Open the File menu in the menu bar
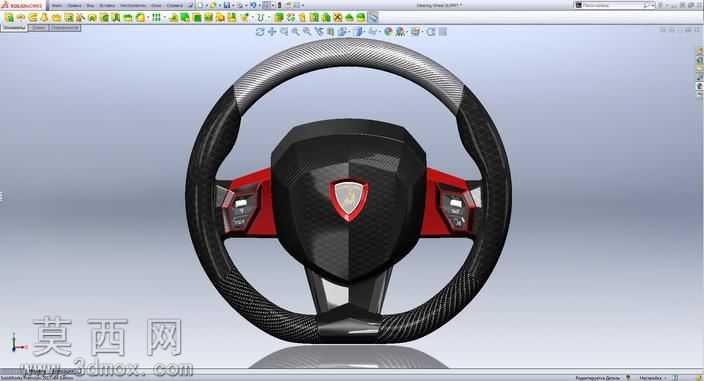The width and height of the screenshot is (704, 381). tap(57, 5)
